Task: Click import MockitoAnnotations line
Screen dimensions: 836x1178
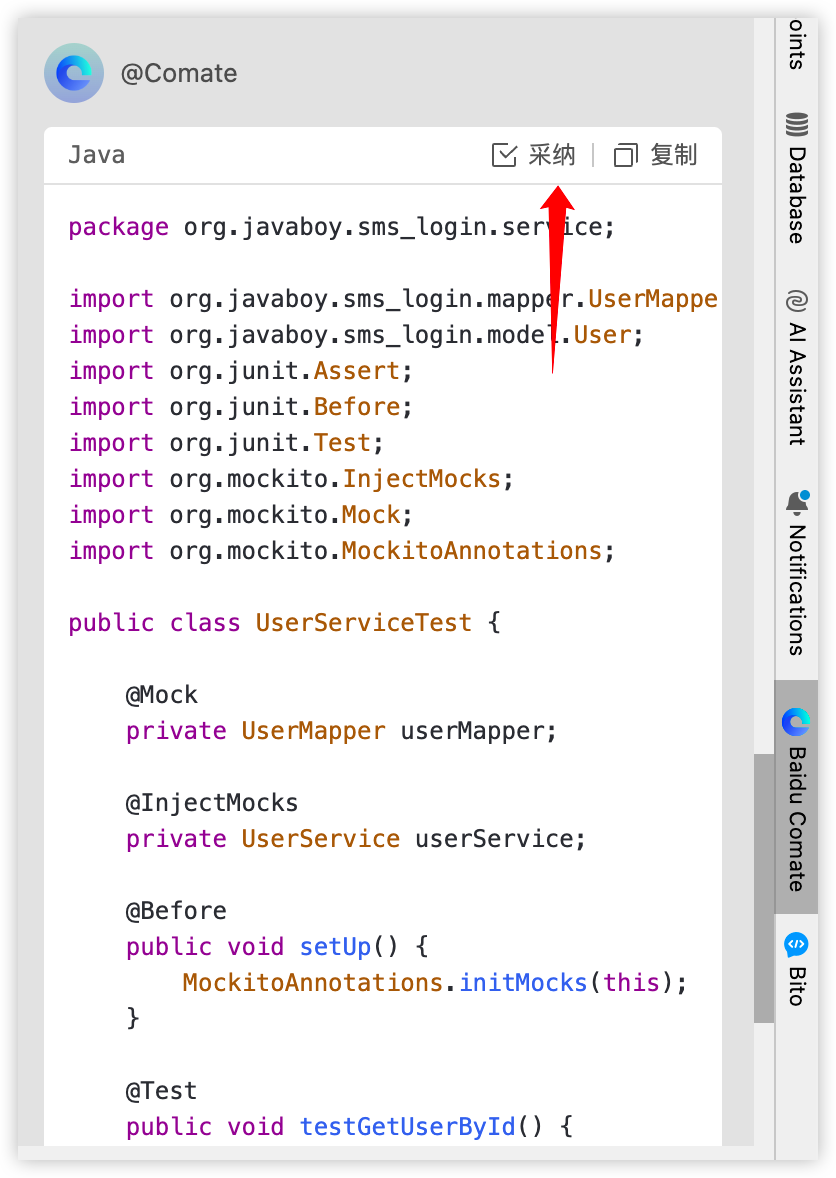Action: click(342, 551)
